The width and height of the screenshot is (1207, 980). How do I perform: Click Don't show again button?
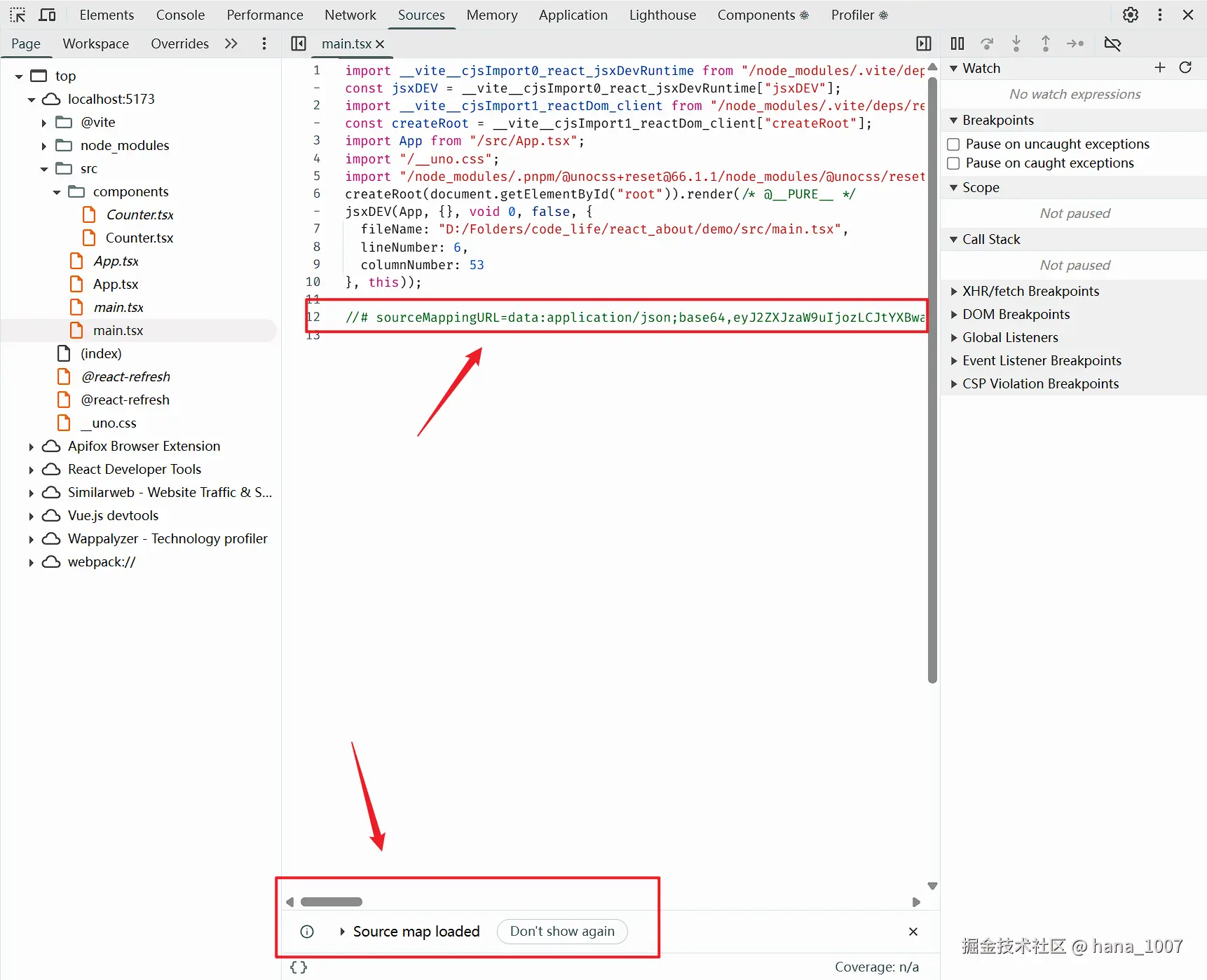(x=562, y=932)
